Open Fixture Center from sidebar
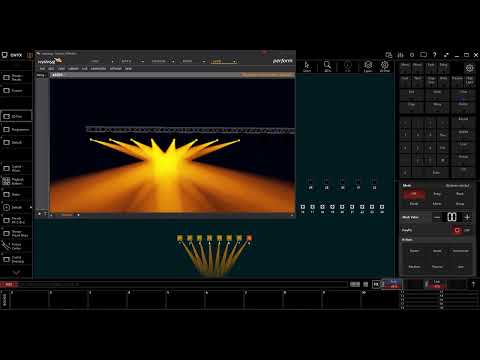This screenshot has height=360, width=480. point(16,246)
